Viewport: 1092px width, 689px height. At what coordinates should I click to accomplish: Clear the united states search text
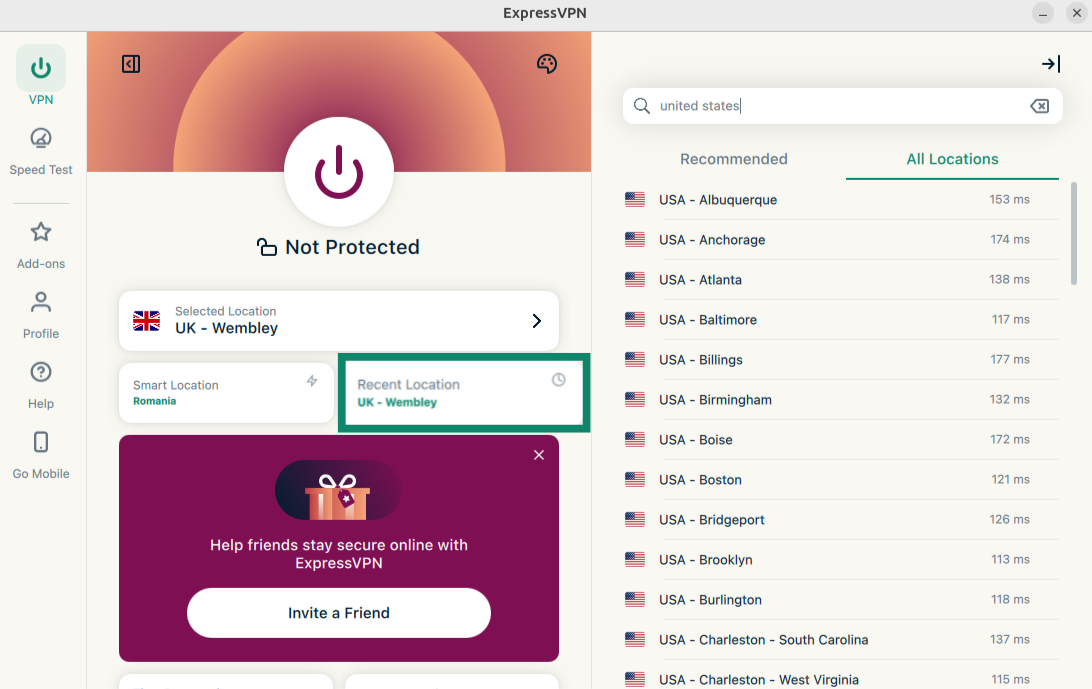click(1039, 106)
